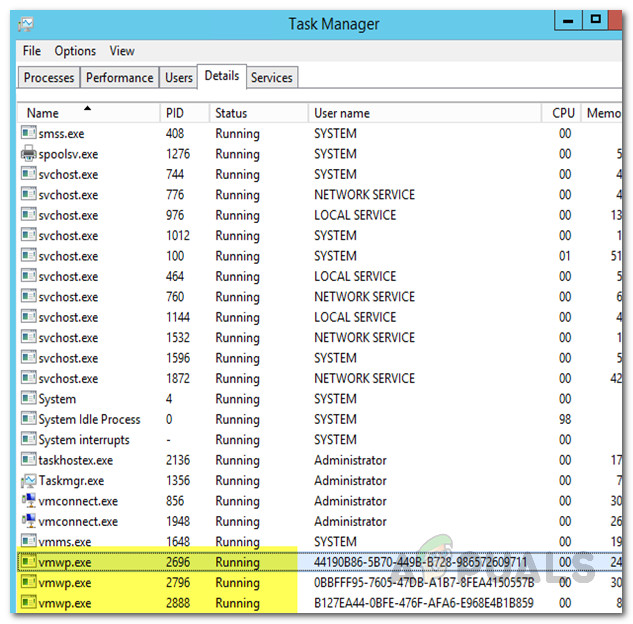633x624 pixels.
Task: Click the icon for svchost.exe PID 1144
Action: click(x=29, y=316)
